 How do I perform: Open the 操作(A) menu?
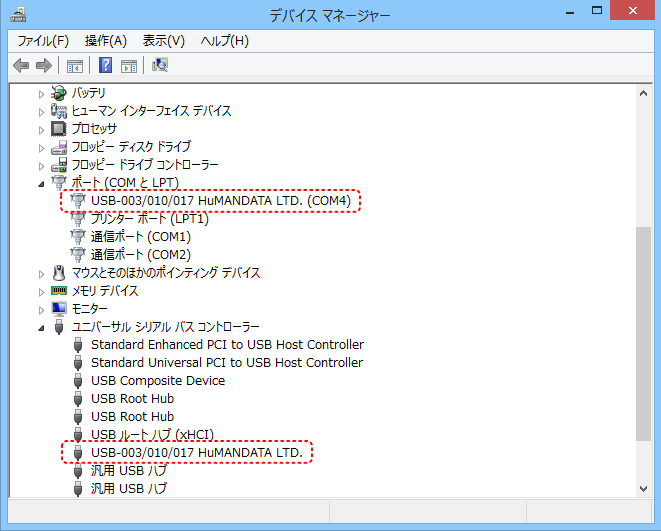click(106, 41)
